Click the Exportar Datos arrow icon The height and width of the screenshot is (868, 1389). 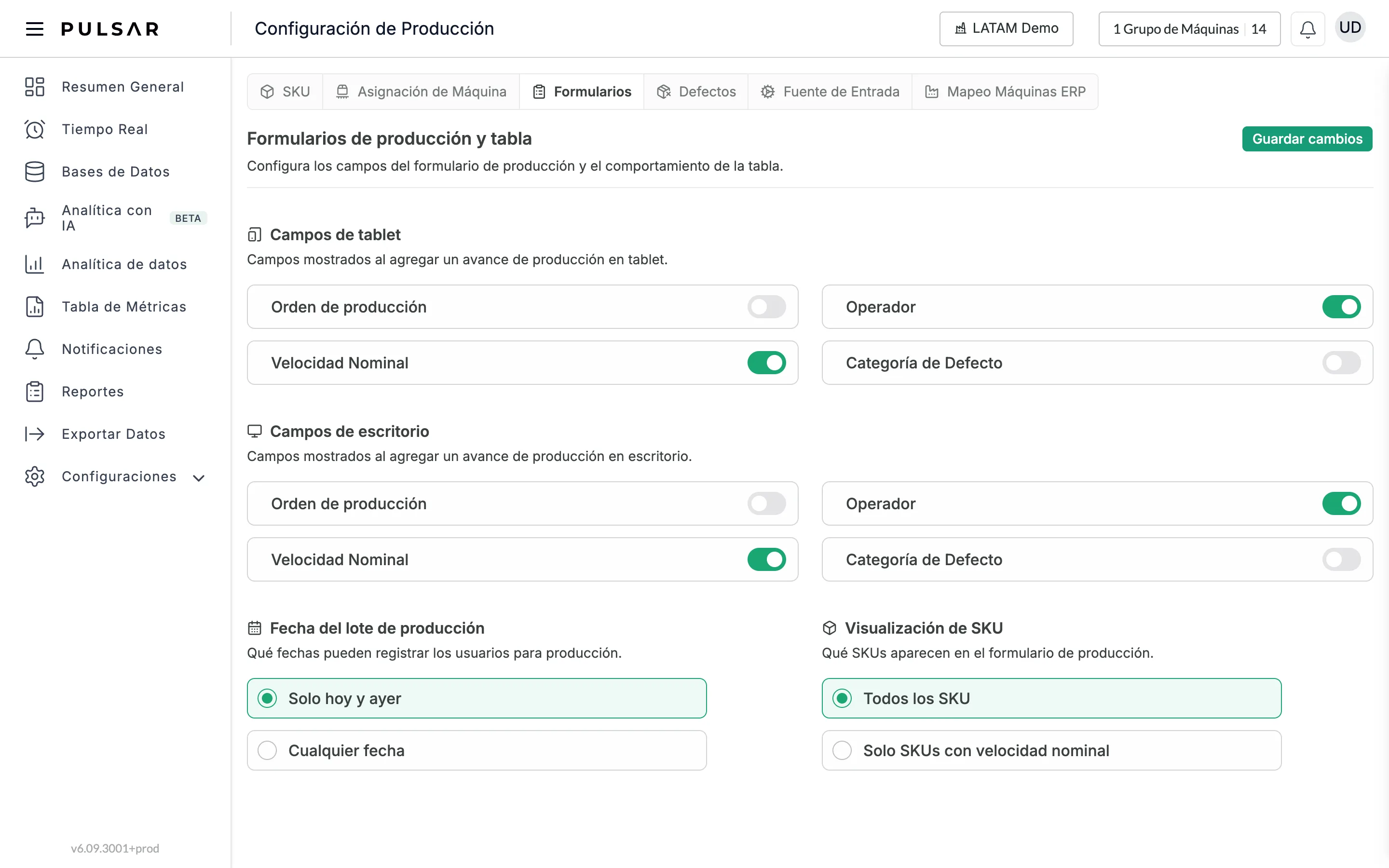34,434
